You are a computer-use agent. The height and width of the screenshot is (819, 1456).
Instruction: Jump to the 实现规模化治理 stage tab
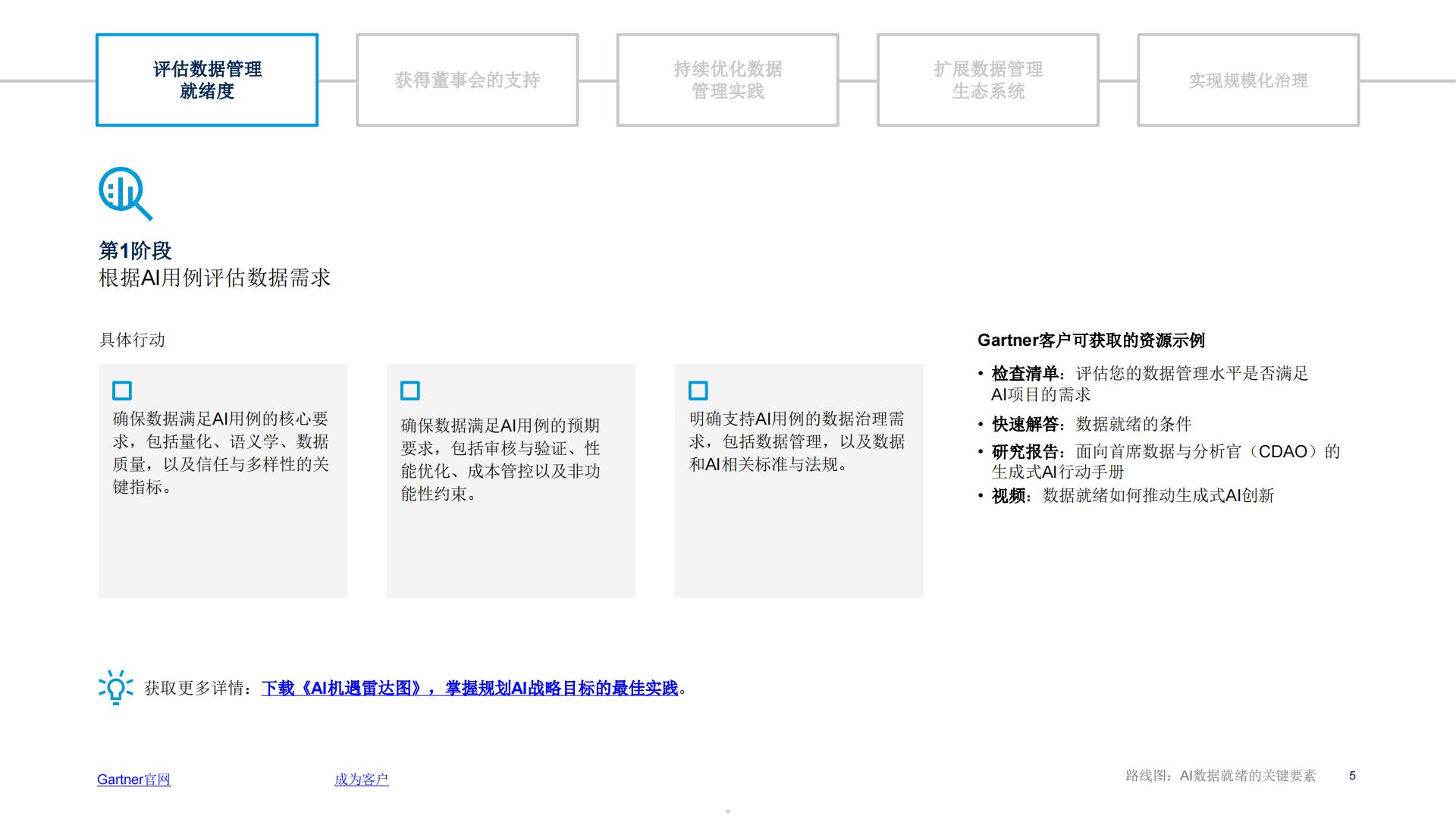1248,80
